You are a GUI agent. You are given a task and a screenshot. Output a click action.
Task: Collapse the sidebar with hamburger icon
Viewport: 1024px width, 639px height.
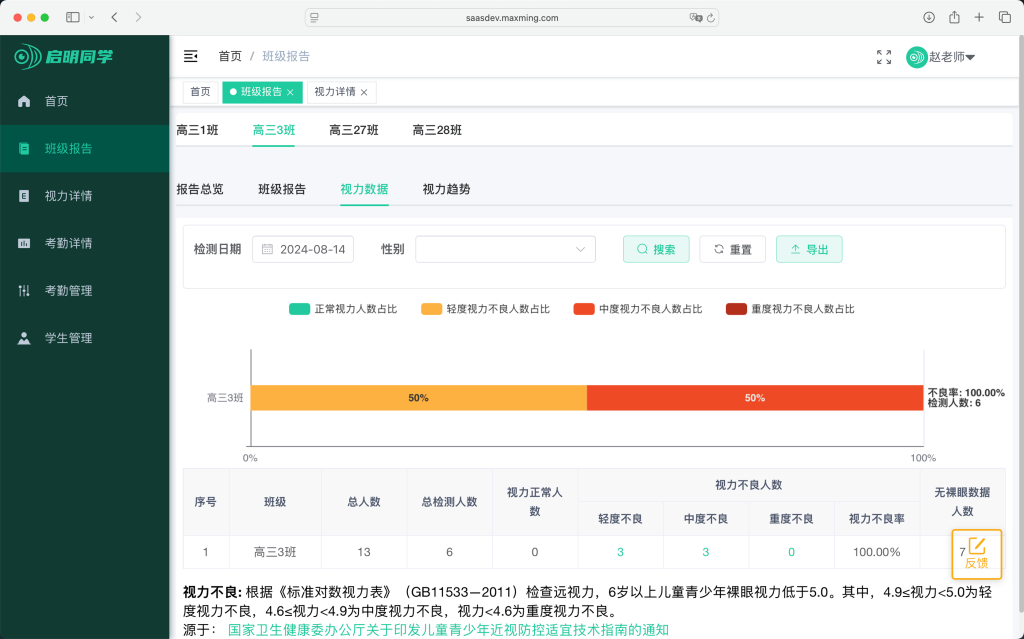(191, 57)
